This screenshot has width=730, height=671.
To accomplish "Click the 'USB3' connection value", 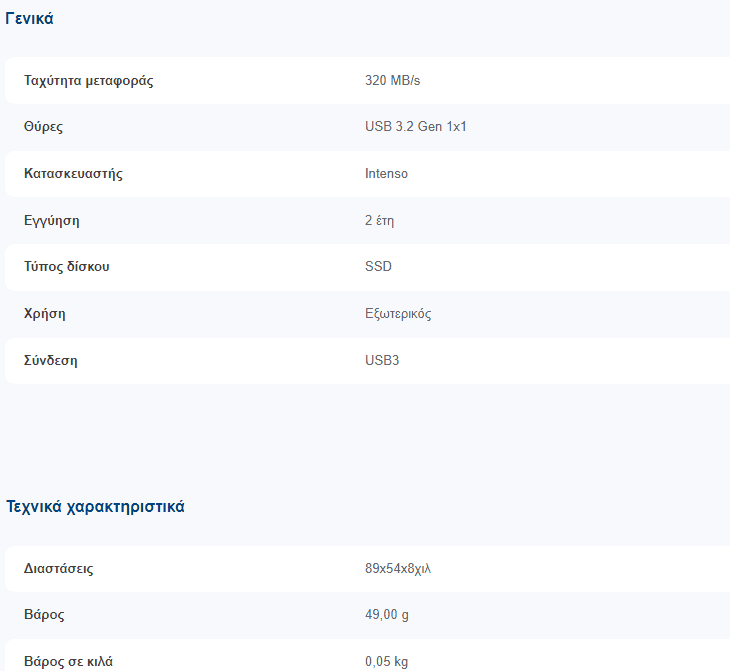I will click(x=382, y=360).
